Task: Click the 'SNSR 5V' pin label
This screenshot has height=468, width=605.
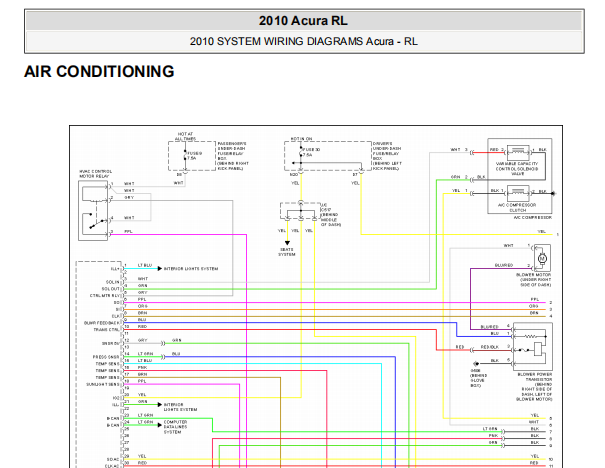Action: 111,343
